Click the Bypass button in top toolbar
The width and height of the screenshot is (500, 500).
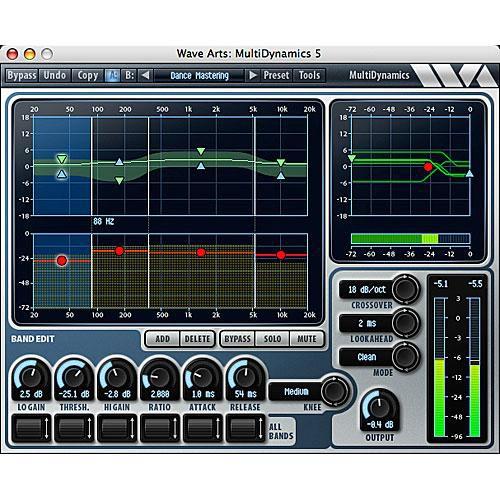(x=22, y=75)
